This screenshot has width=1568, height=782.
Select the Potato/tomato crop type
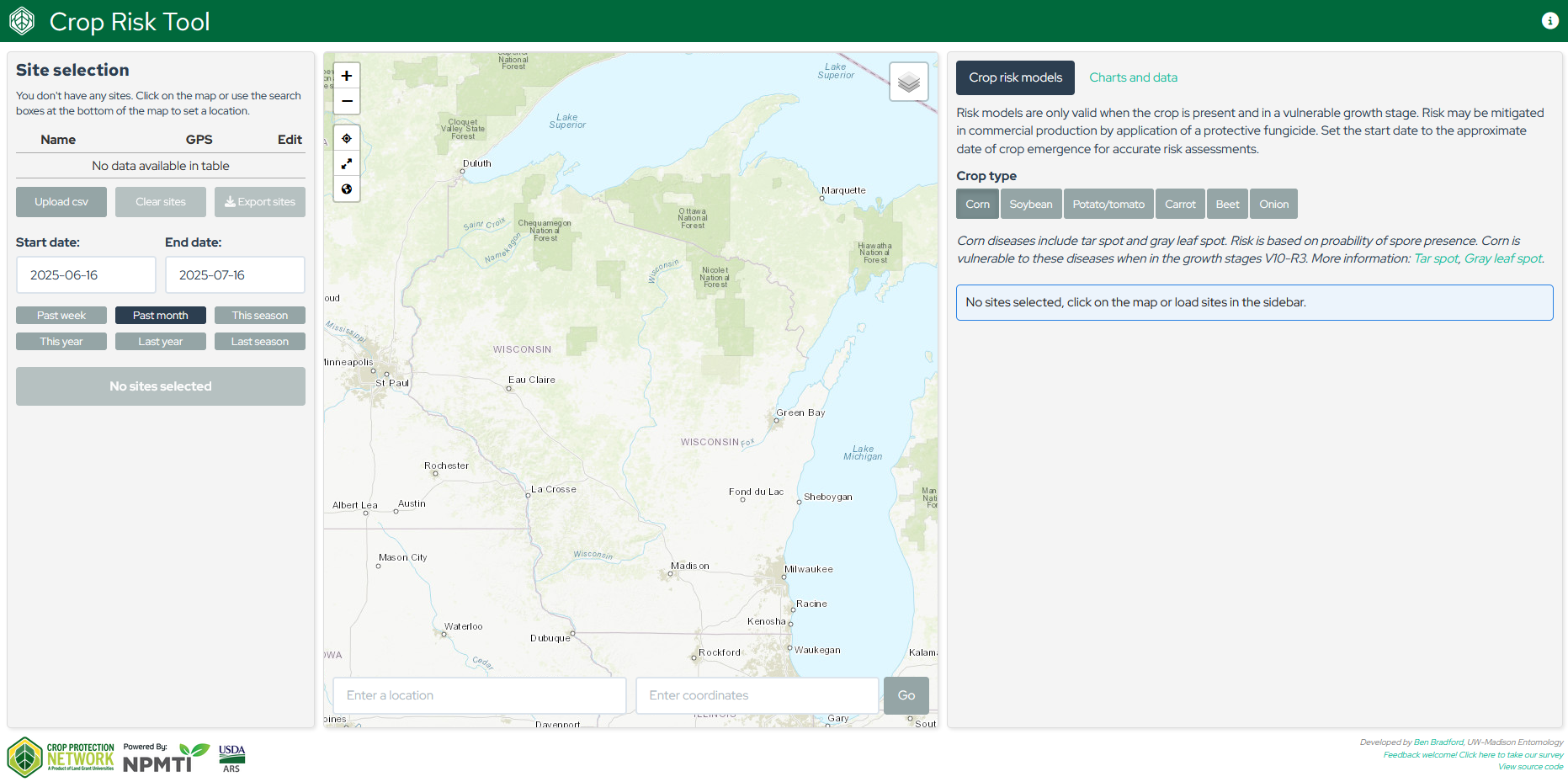tap(1108, 205)
